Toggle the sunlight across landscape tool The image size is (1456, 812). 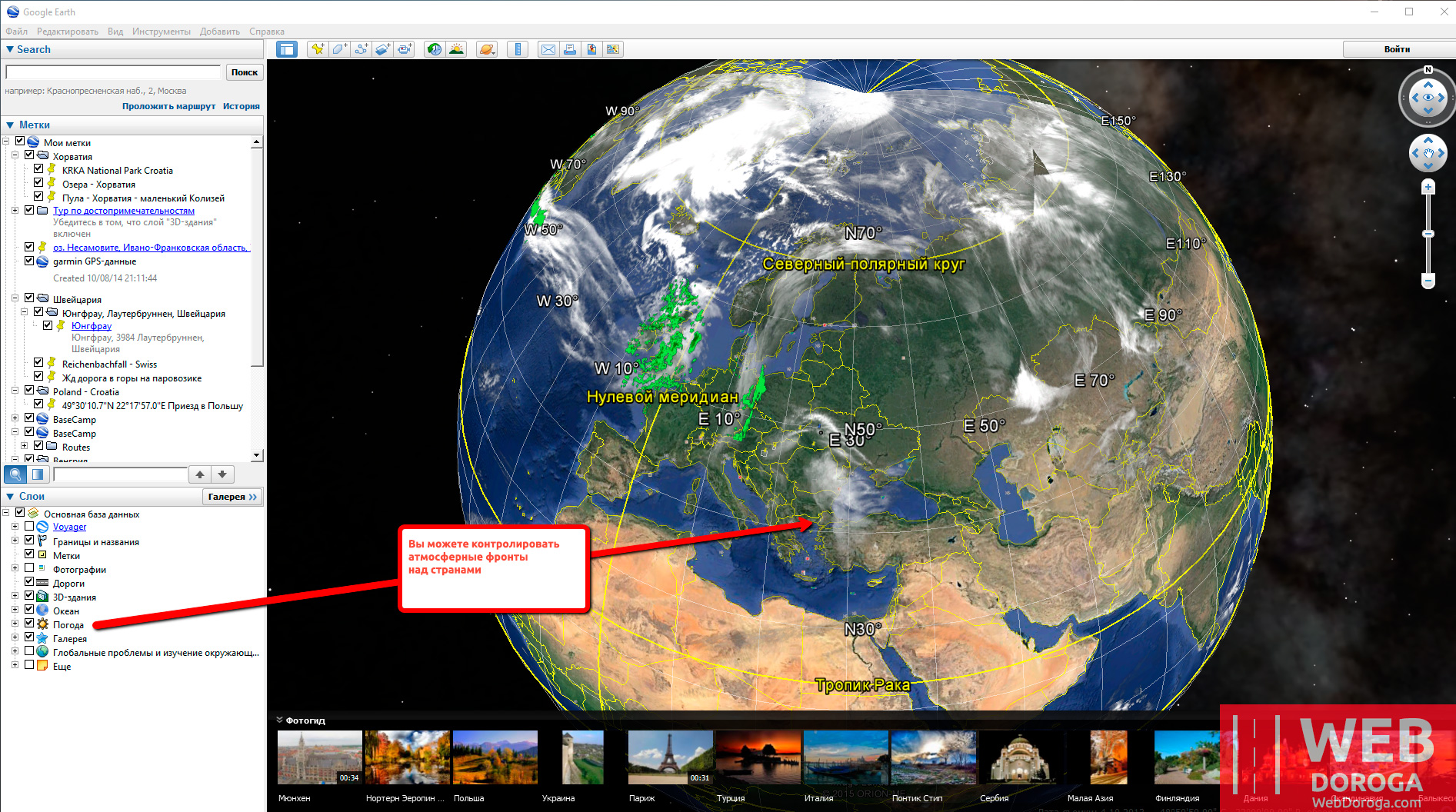457,49
